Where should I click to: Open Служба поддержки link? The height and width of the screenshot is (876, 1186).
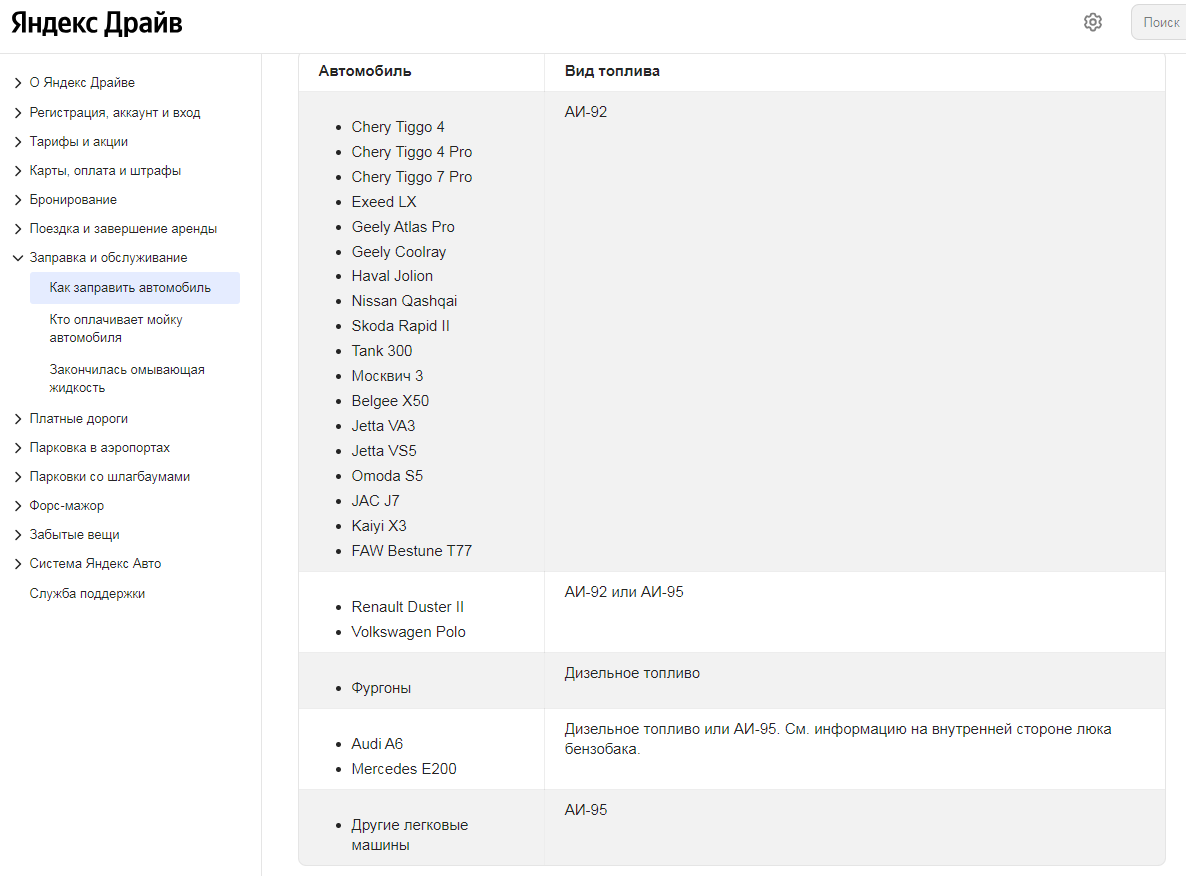point(87,594)
